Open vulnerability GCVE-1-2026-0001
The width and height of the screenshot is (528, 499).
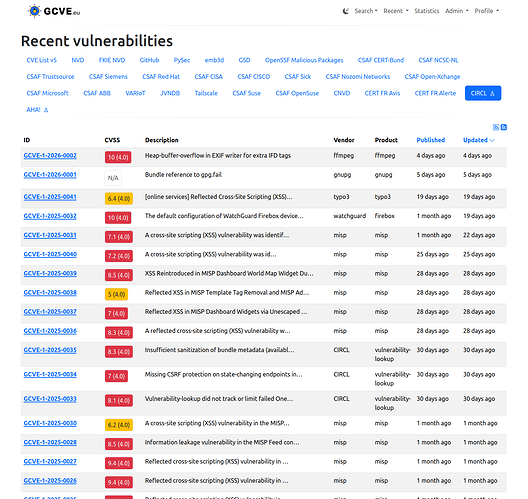pyautogui.click(x=50, y=175)
